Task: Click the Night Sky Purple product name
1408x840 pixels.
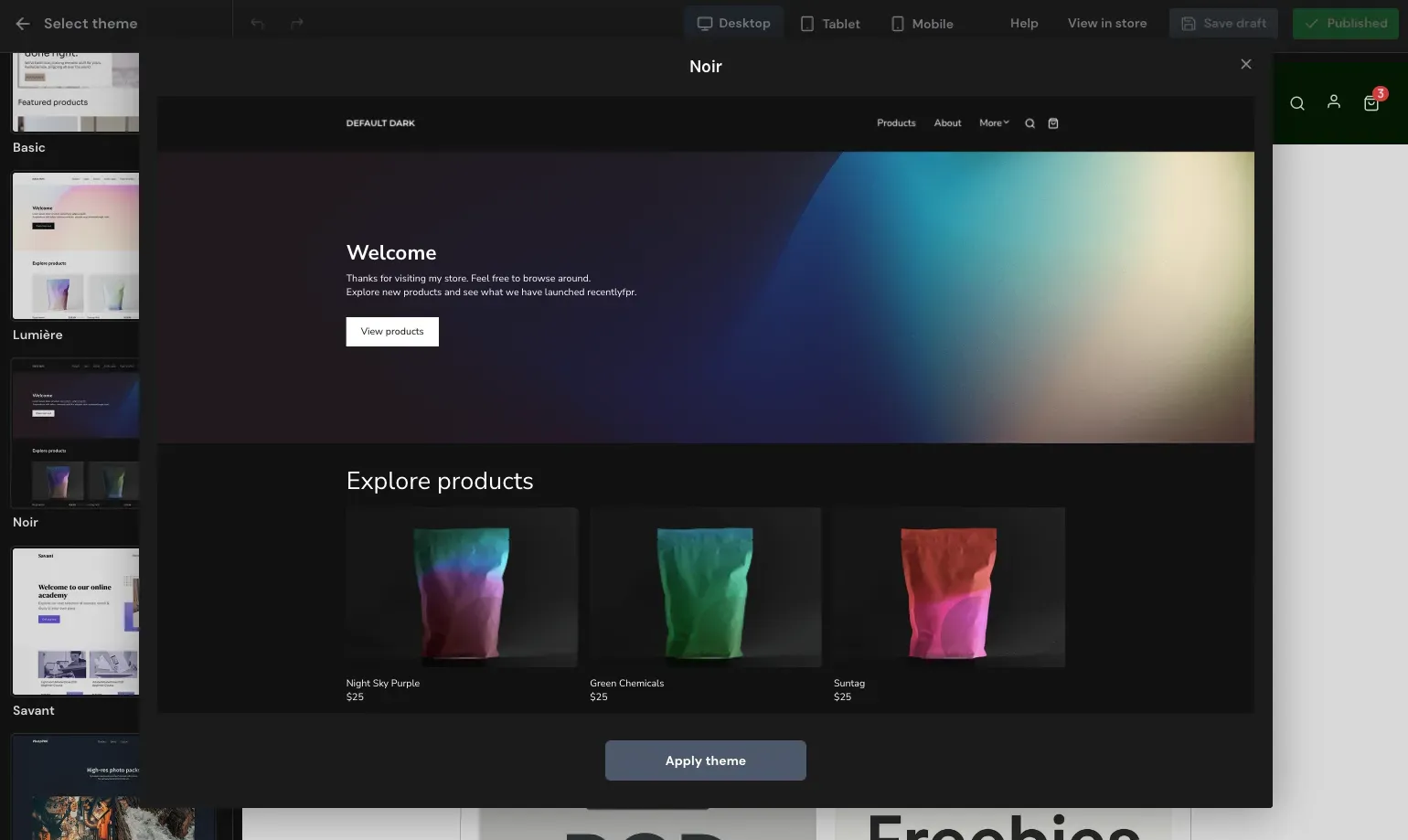Action: tap(383, 684)
